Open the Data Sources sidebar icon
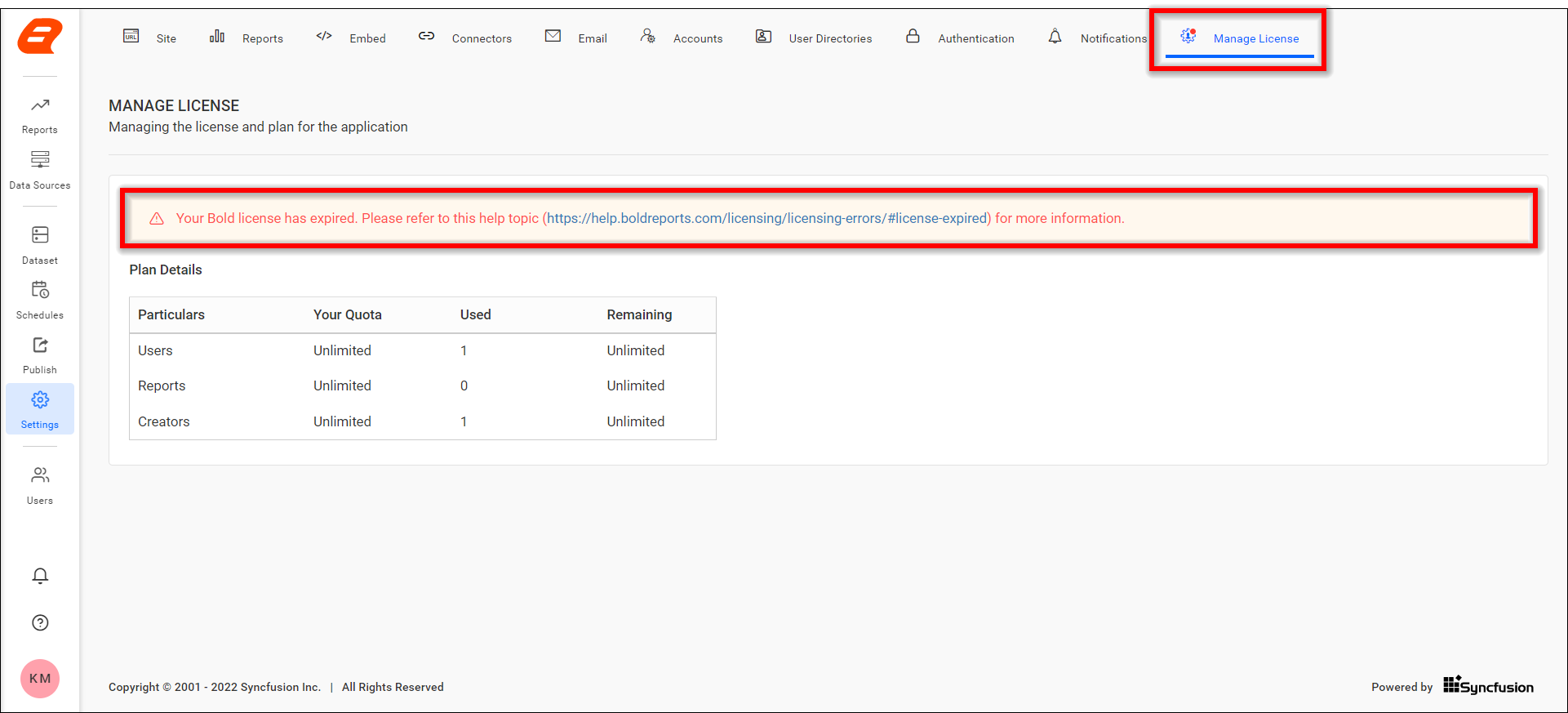The height and width of the screenshot is (713, 1568). (40, 159)
